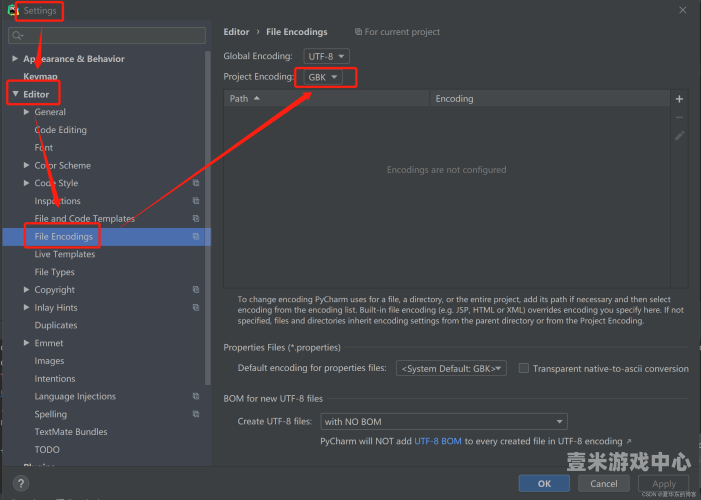Expand the Emmet node arrow
The image size is (701, 500).
(x=26, y=343)
